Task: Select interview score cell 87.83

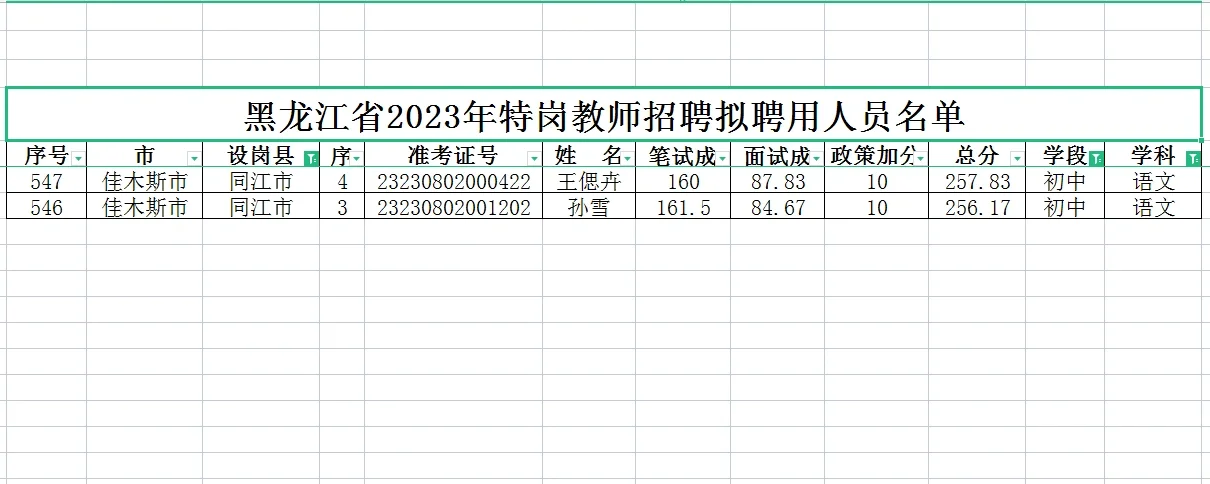Action: 778,182
